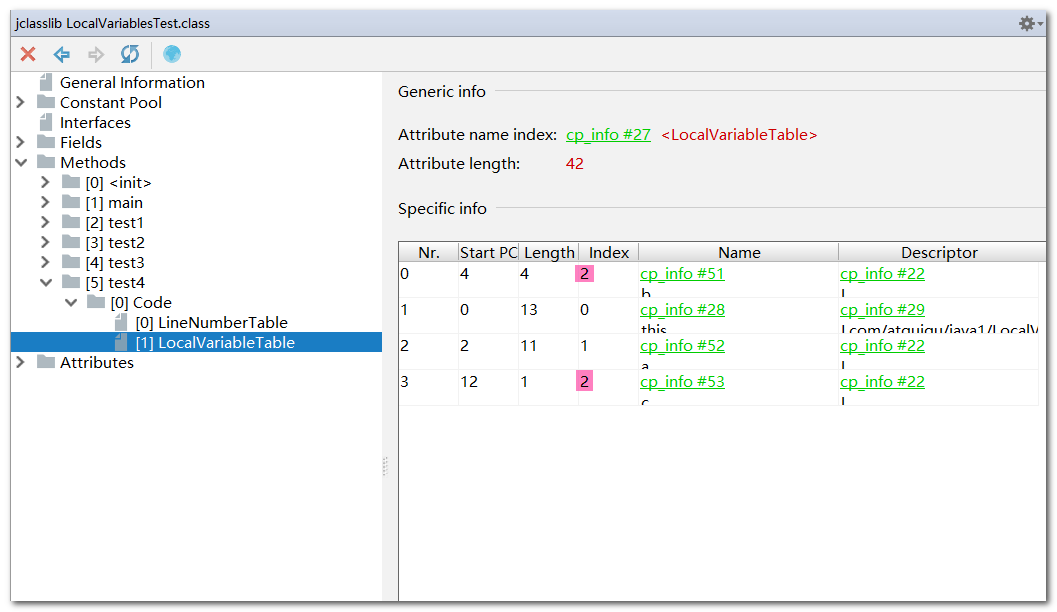This screenshot has width=1057, height=612.
Task: Select highlighted index 2 in row 3
Action: (584, 381)
